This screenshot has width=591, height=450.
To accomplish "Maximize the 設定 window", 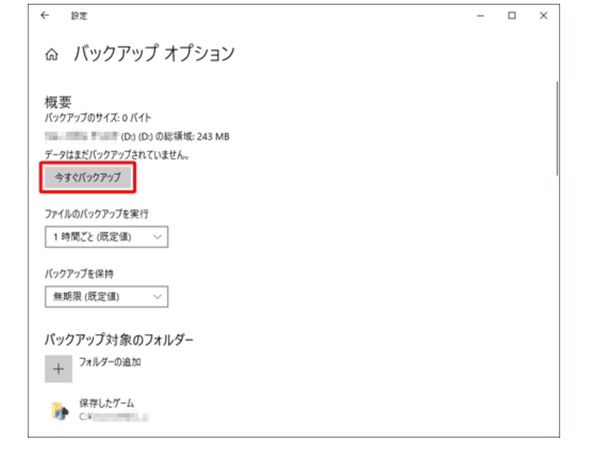I will point(511,15).
